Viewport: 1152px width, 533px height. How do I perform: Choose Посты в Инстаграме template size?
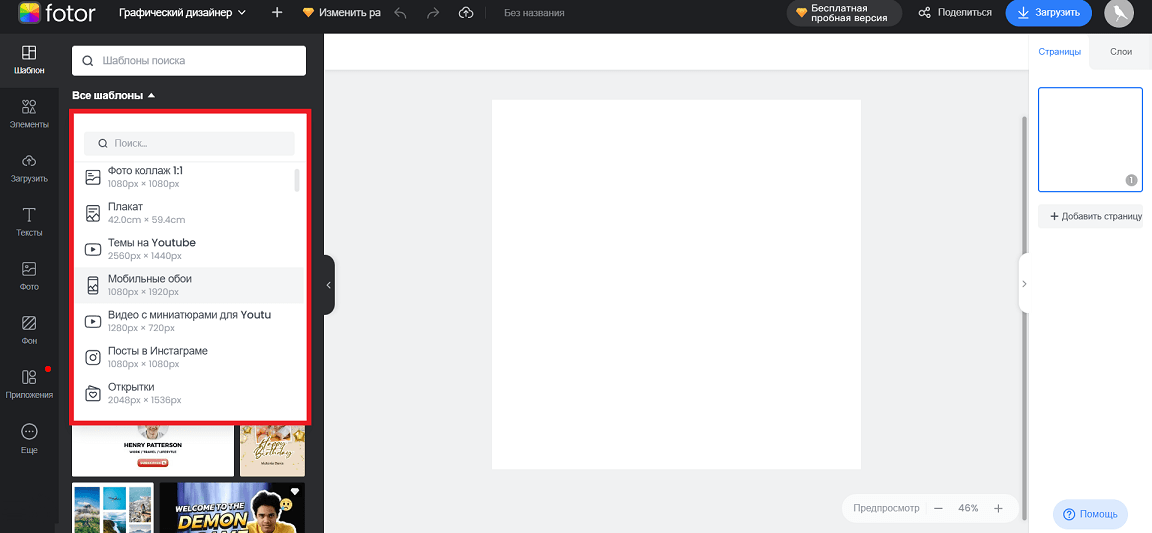(x=190, y=357)
